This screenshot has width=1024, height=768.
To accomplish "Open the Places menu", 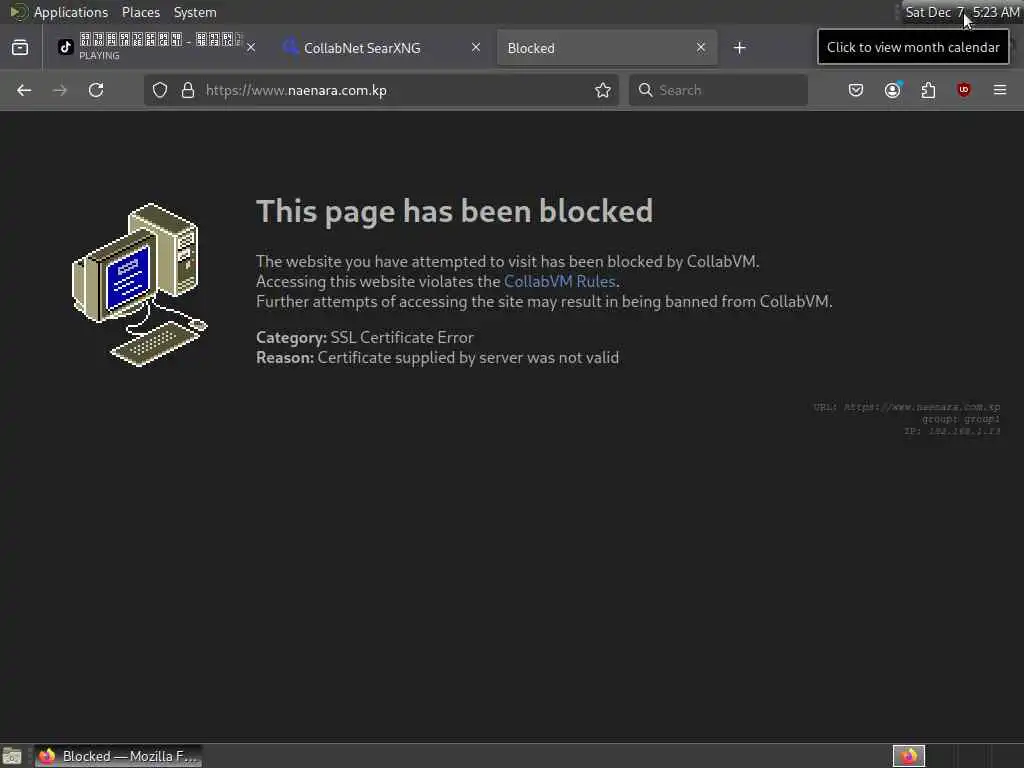I will [140, 12].
